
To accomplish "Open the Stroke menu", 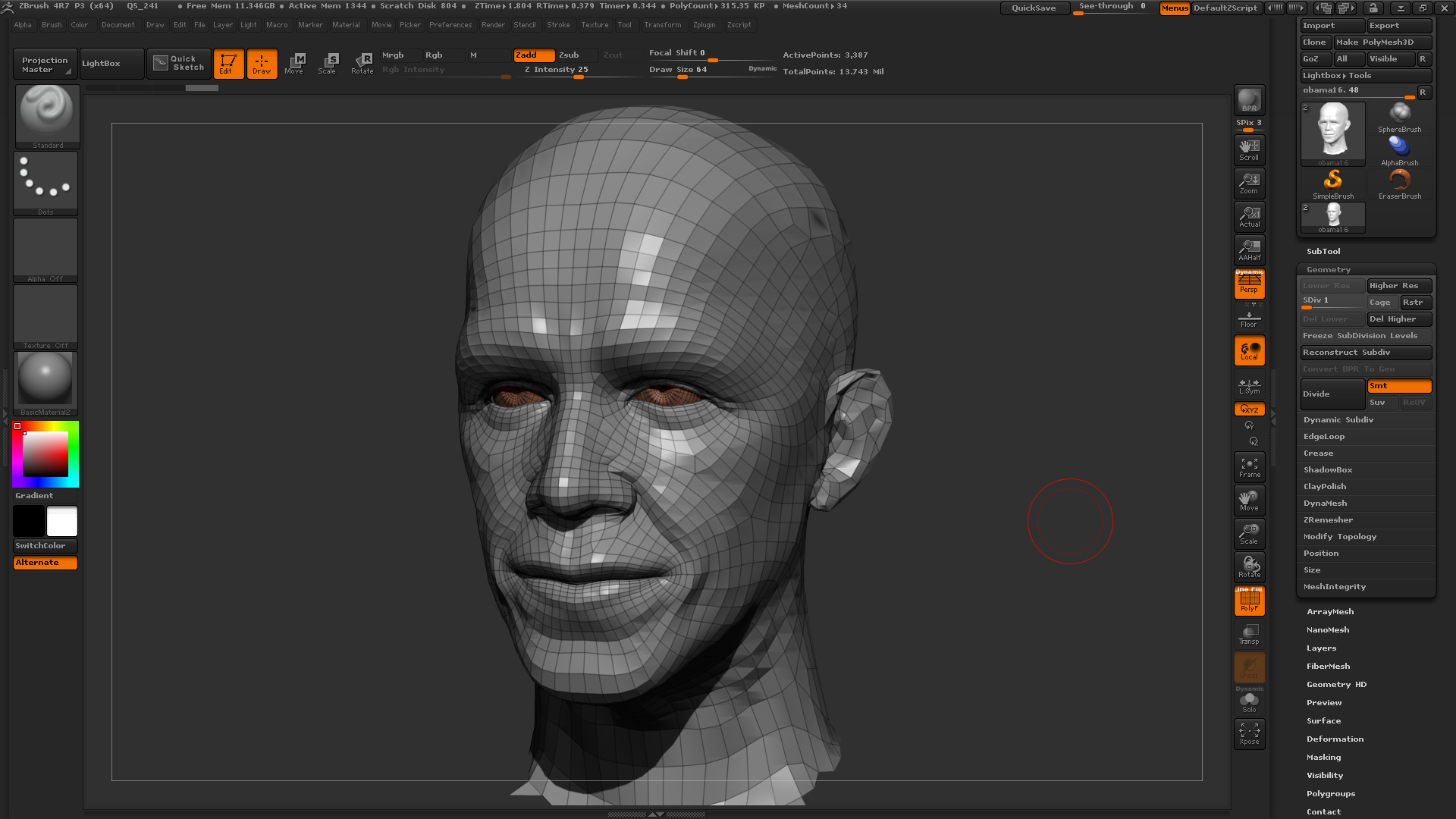I will tap(558, 25).
